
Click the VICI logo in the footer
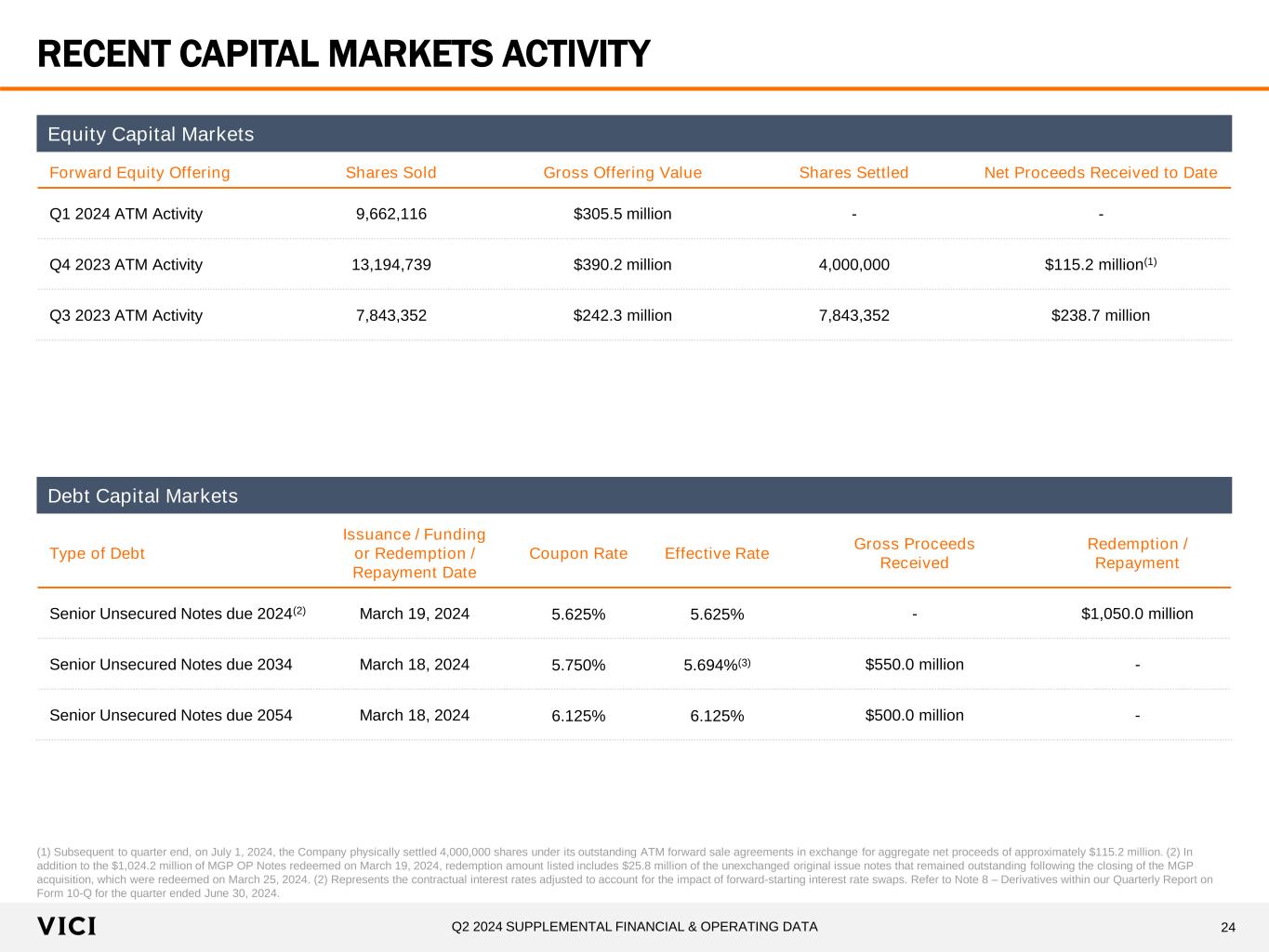point(66,926)
